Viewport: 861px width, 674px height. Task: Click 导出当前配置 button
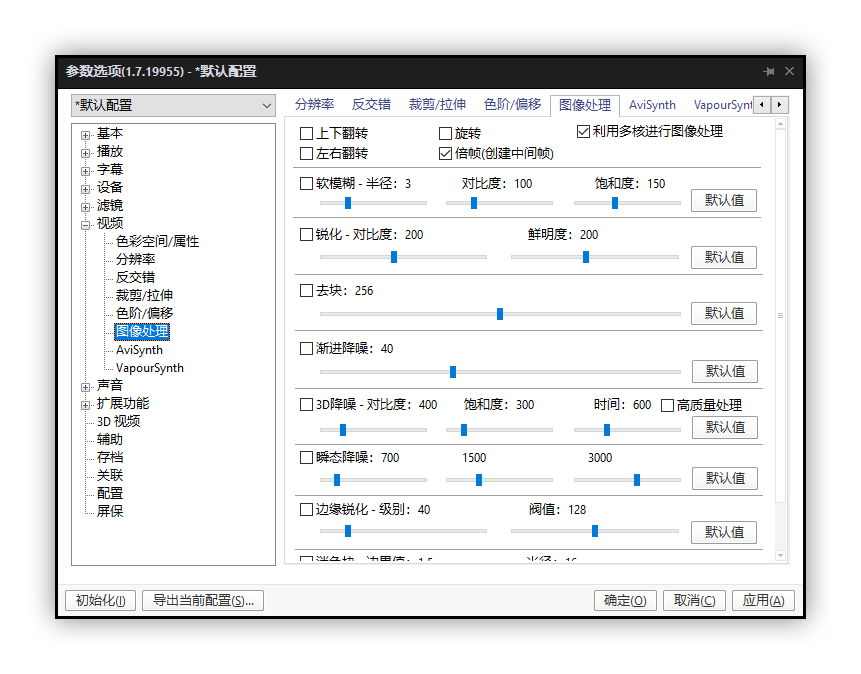pos(203,601)
